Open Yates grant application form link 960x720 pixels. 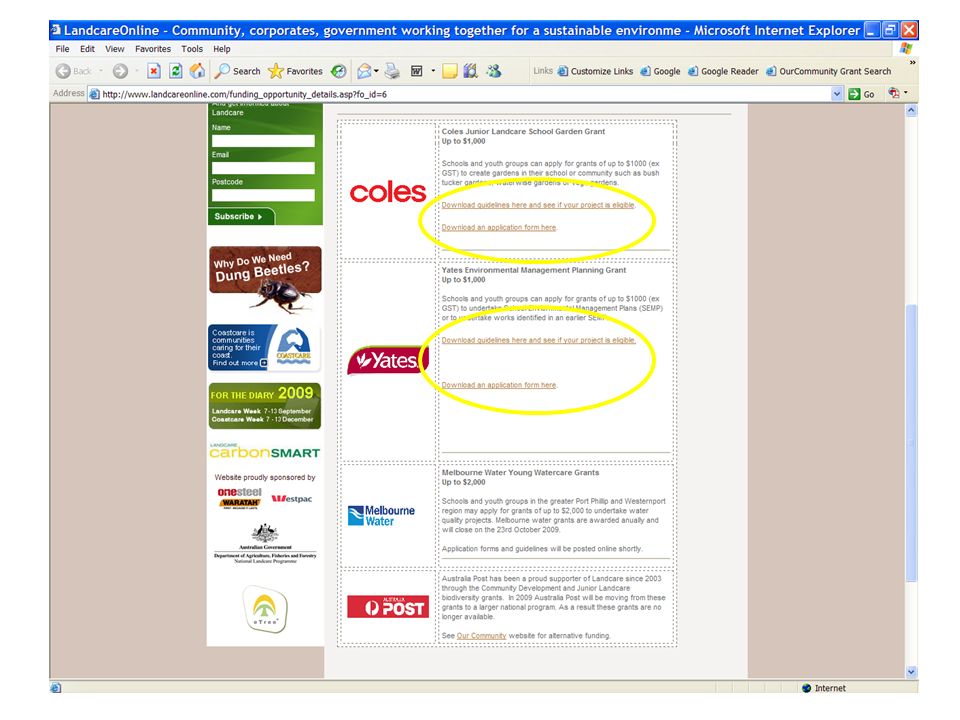point(499,385)
